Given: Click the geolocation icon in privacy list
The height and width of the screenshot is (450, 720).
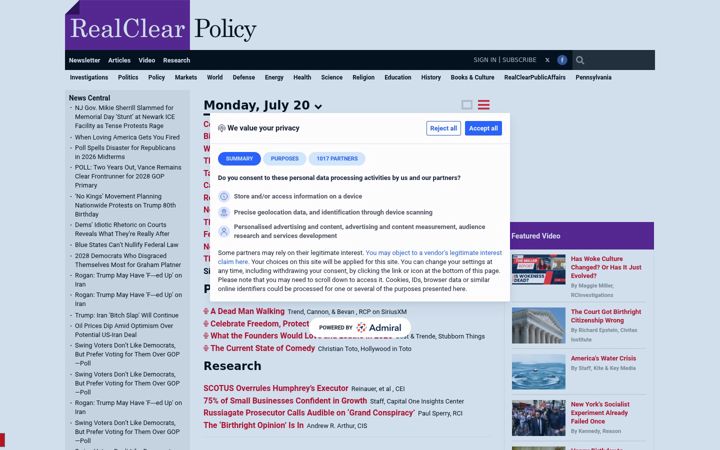Looking at the screenshot, I should [224, 213].
